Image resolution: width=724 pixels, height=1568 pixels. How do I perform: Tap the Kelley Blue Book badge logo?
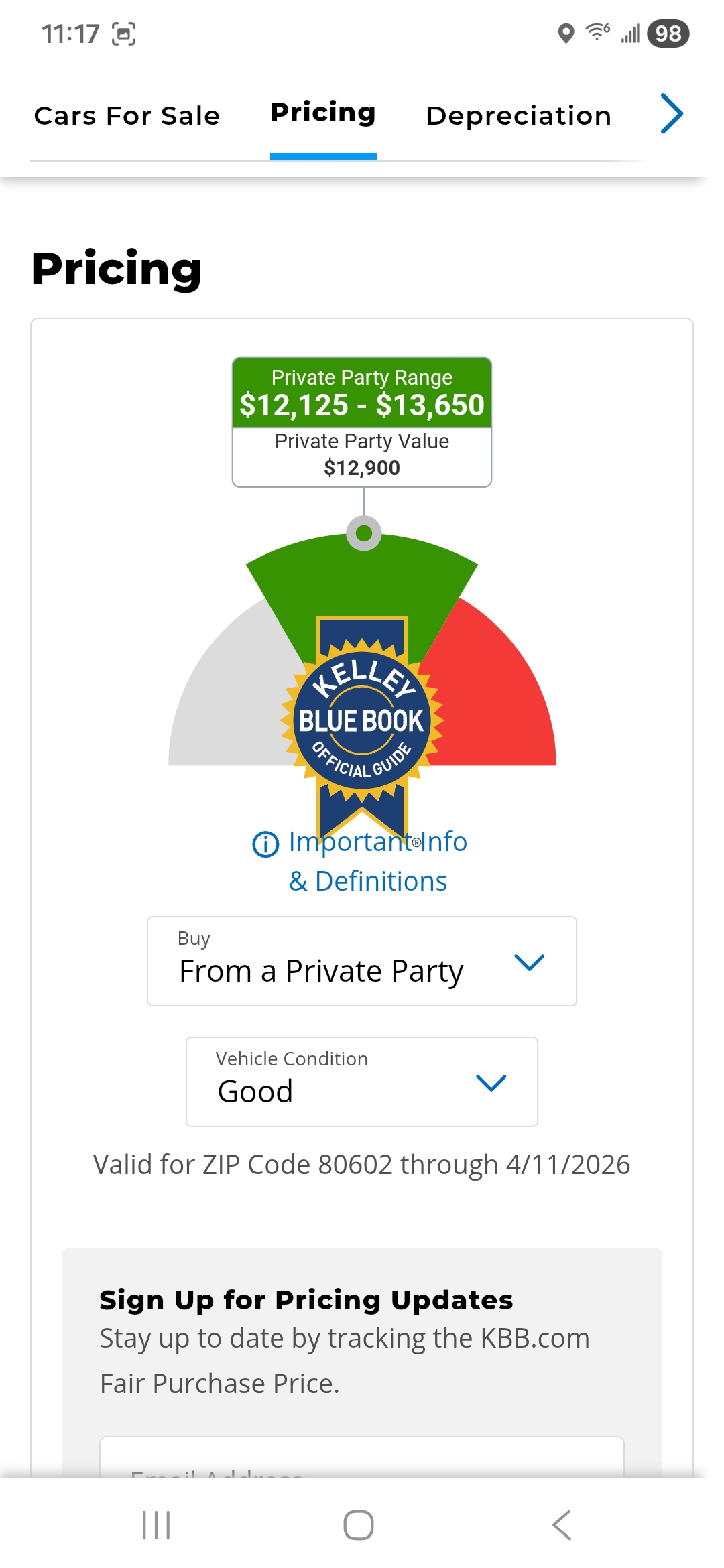point(361,720)
